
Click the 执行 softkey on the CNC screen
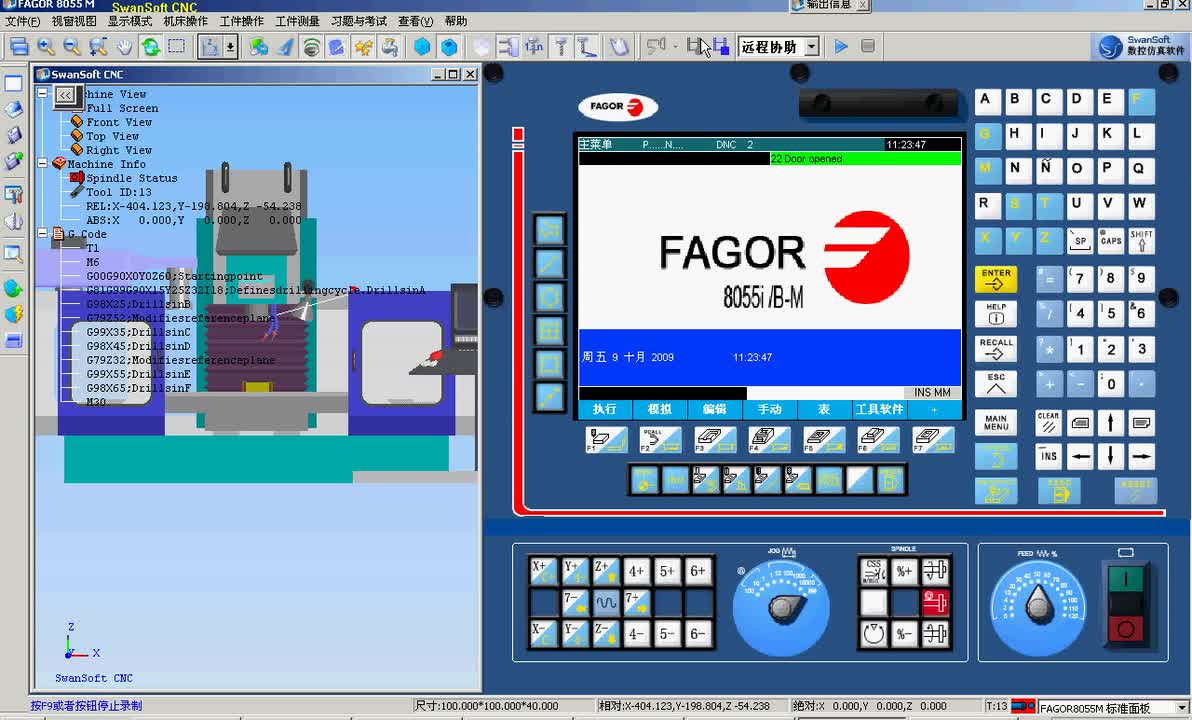pos(605,409)
